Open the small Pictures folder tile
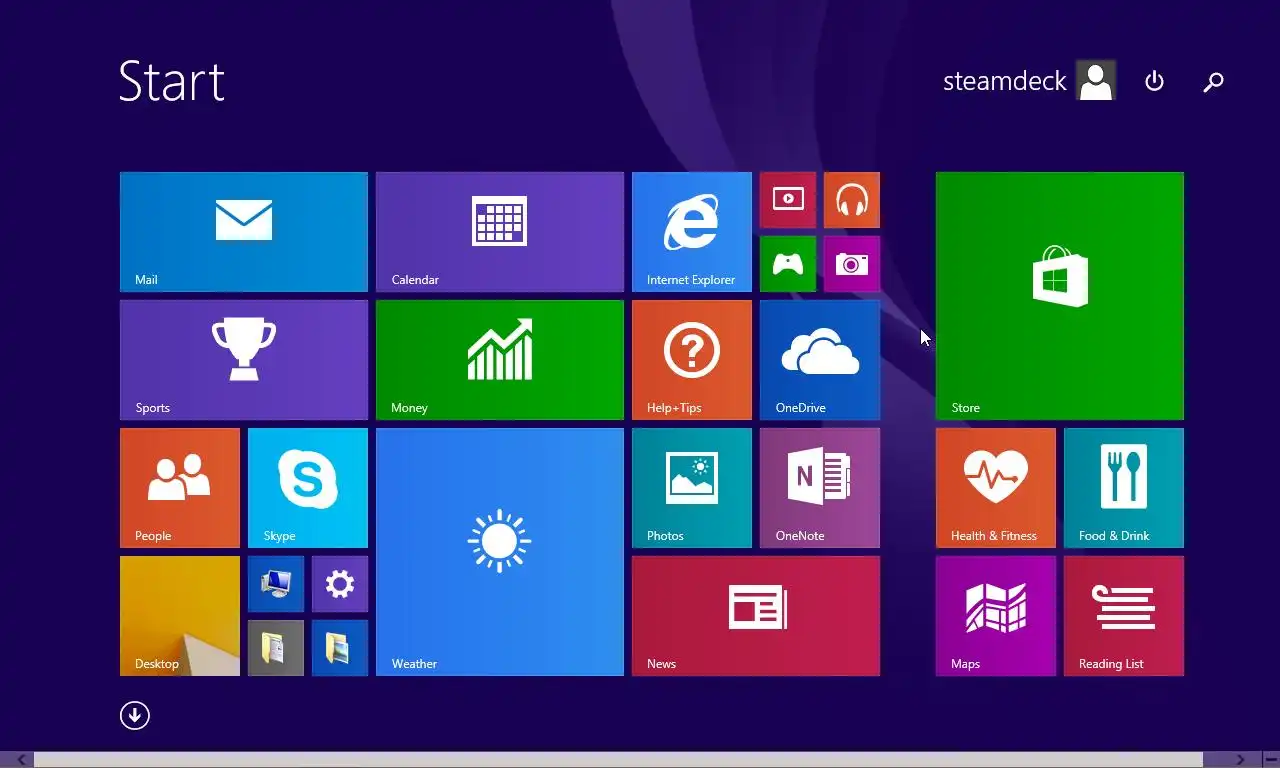Viewport: 1280px width, 768px height. tap(340, 648)
